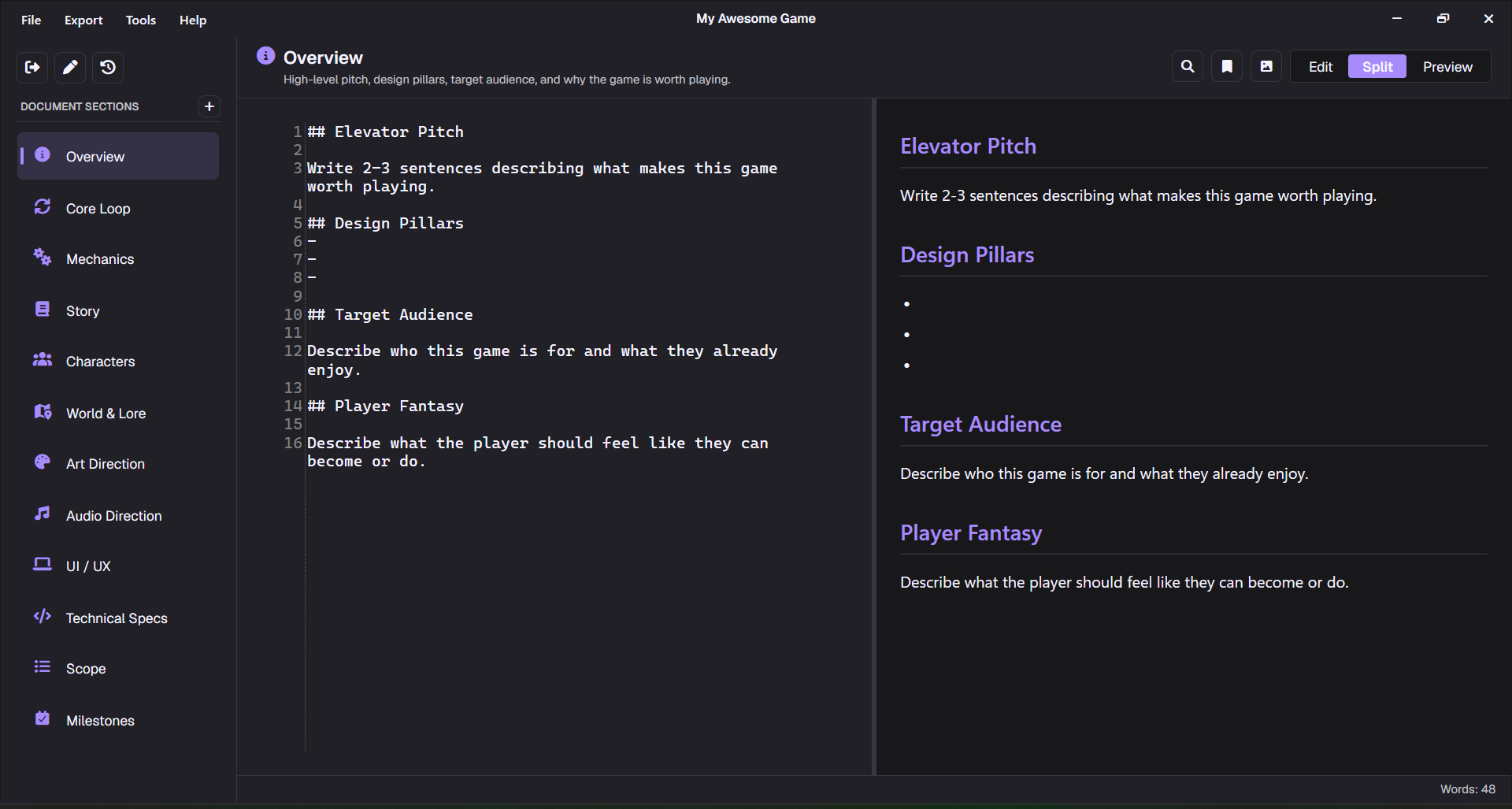1512x809 pixels.
Task: Open the Core Loop section
Action: (118, 208)
